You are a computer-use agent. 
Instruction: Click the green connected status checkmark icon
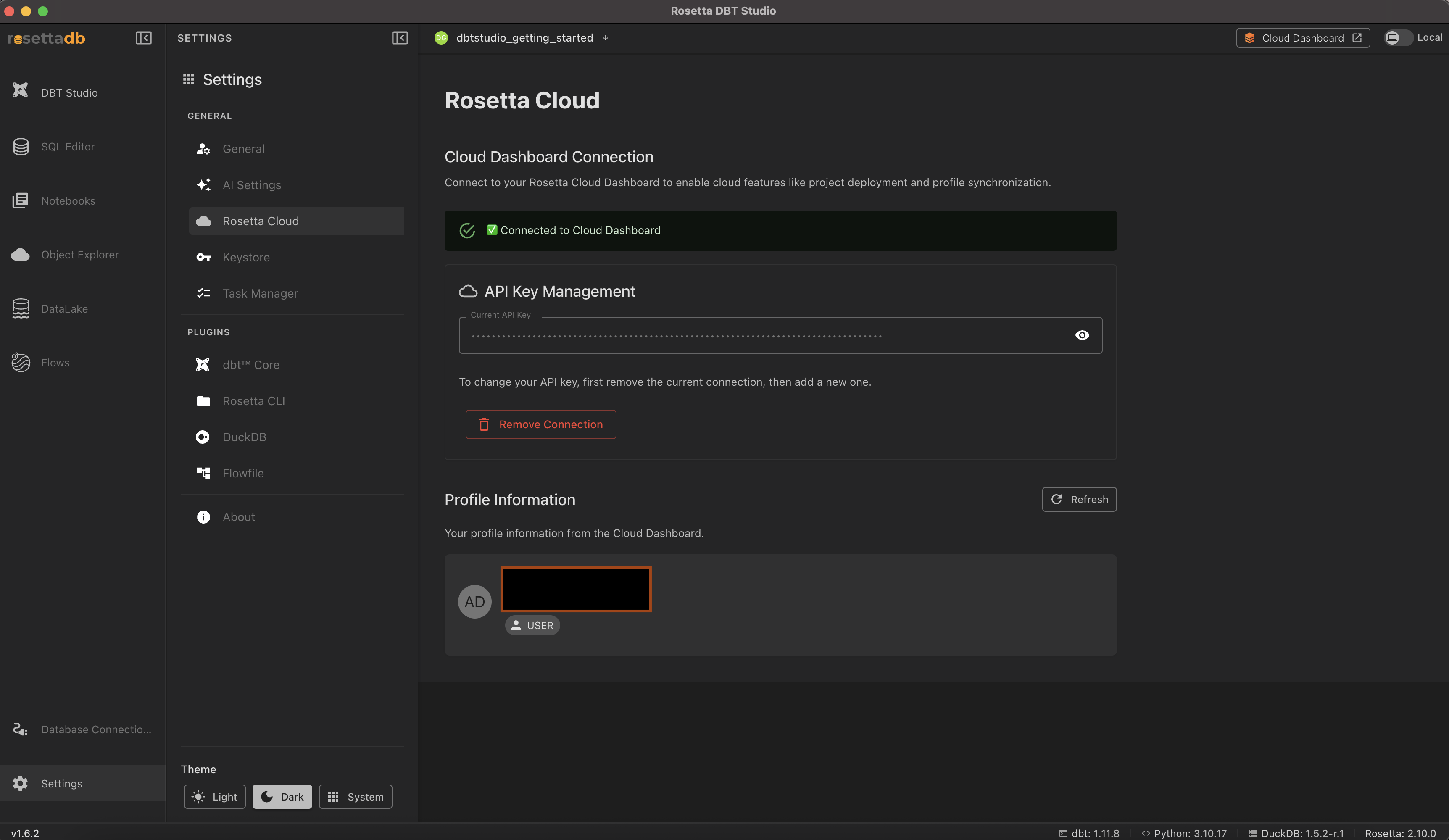tap(467, 231)
